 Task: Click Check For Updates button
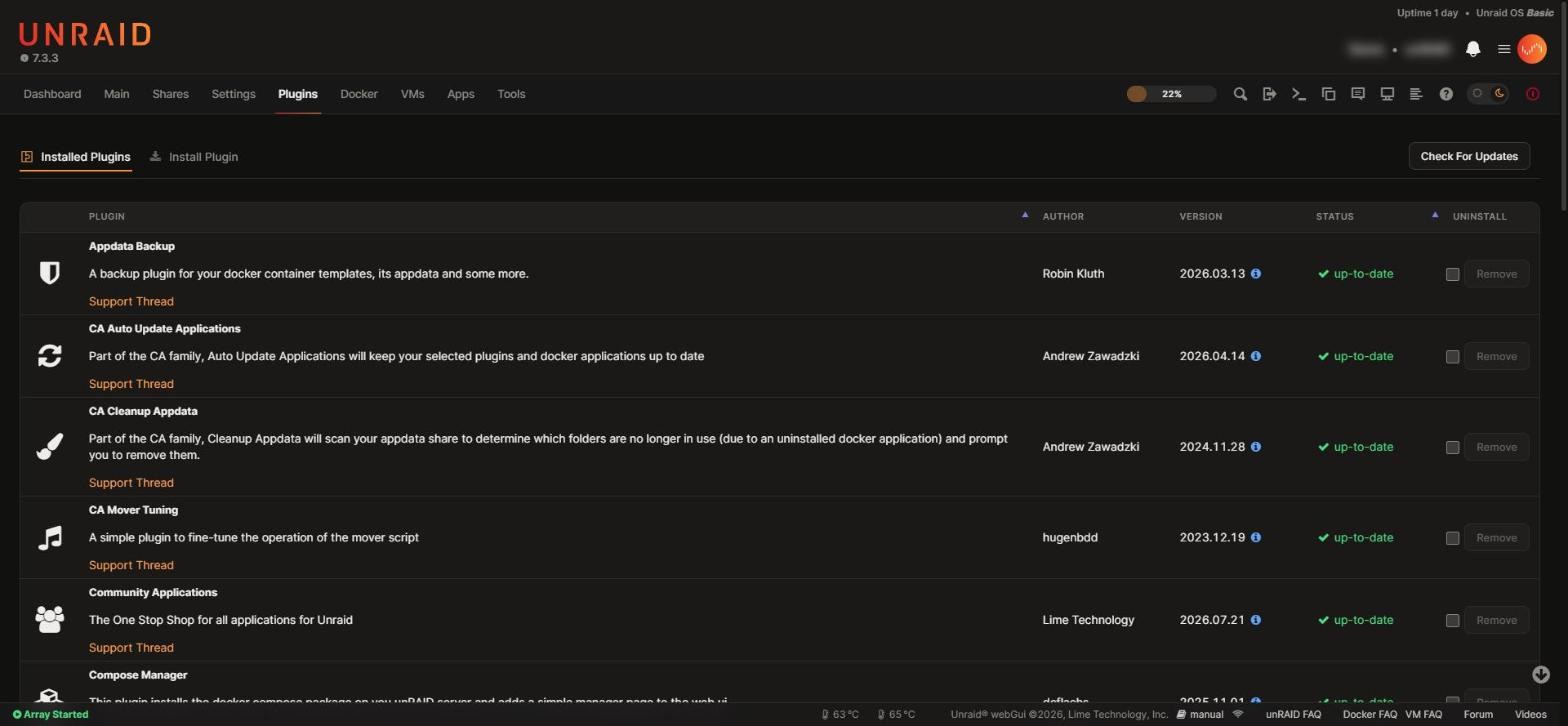pos(1469,156)
